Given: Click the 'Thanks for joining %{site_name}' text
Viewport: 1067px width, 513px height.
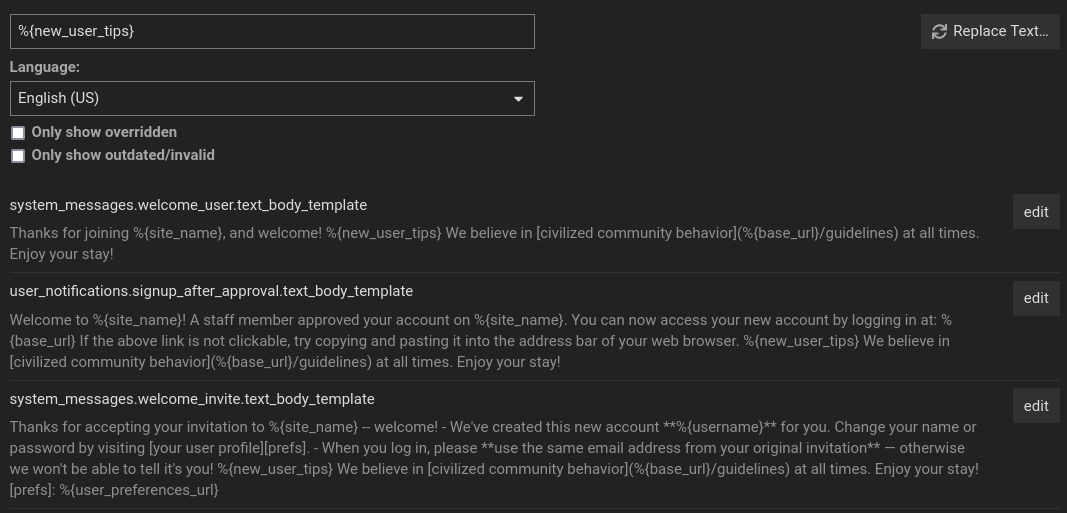Looking at the screenshot, I should tap(117, 233).
